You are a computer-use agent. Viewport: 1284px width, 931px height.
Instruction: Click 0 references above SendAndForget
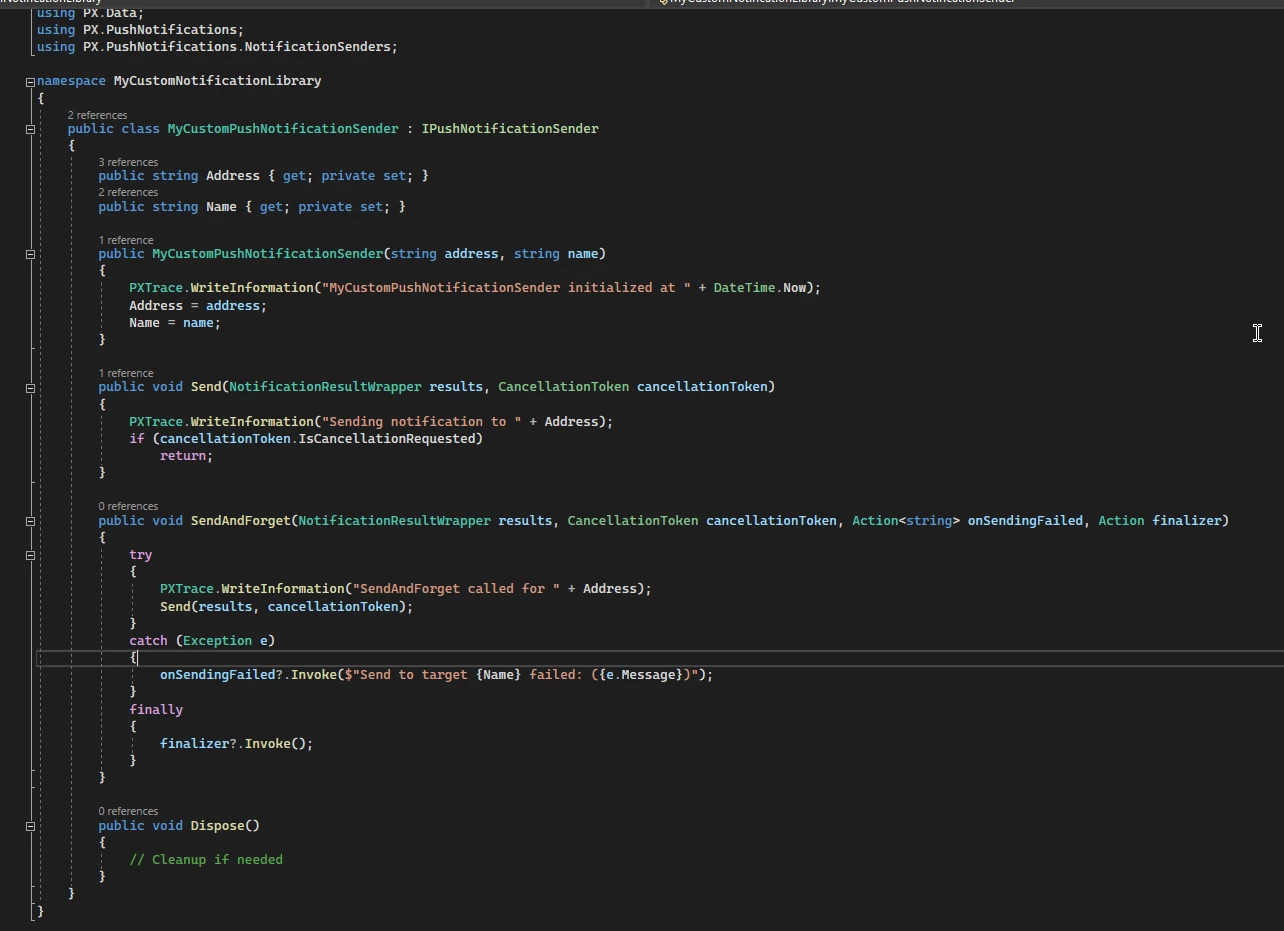click(128, 505)
